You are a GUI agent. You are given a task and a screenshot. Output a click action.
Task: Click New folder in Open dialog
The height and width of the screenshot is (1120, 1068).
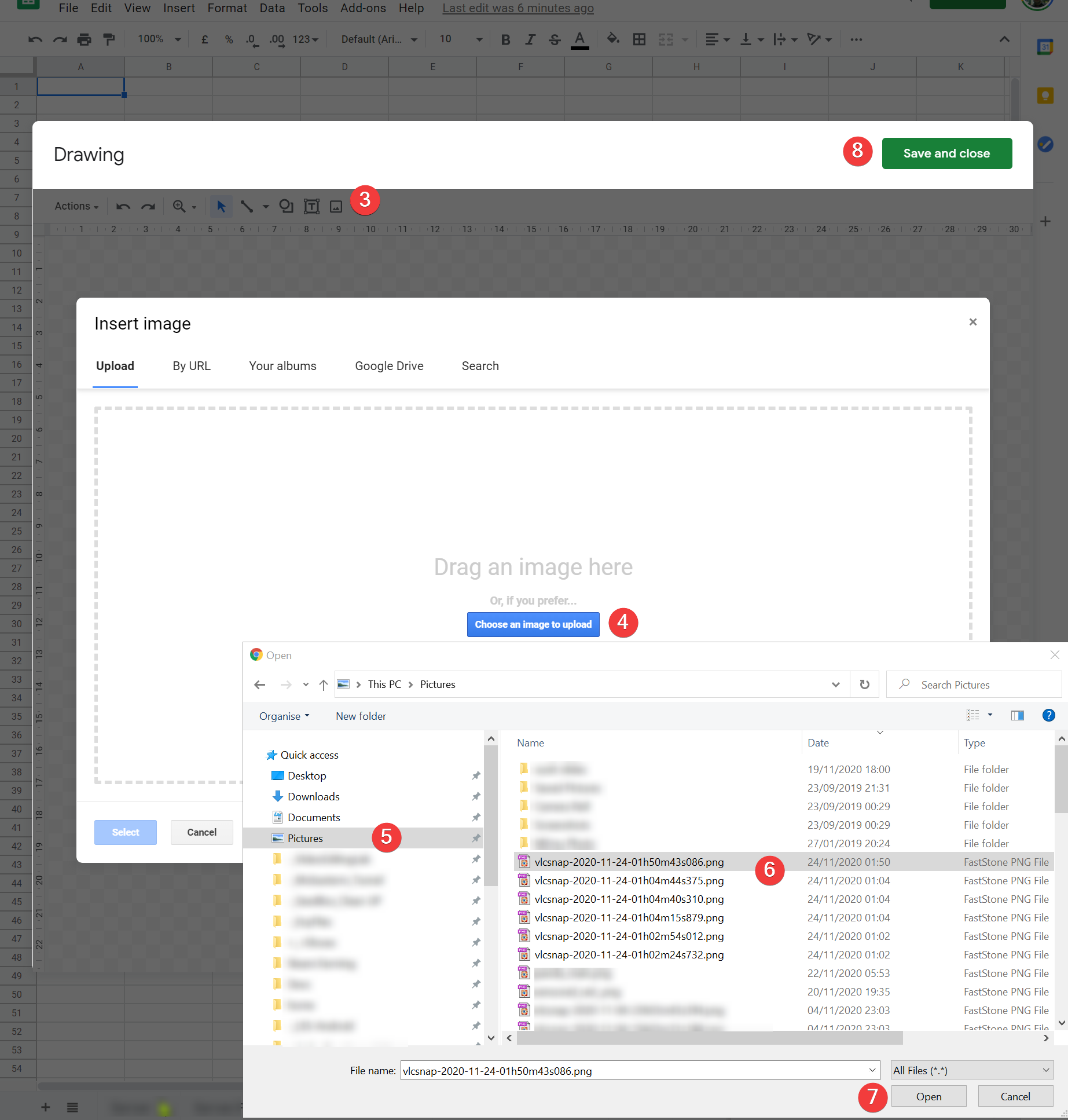(361, 716)
